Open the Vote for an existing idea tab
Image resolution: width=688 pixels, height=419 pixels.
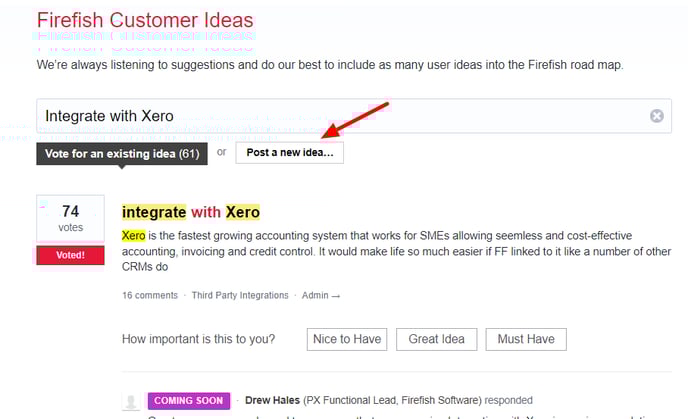[122, 154]
